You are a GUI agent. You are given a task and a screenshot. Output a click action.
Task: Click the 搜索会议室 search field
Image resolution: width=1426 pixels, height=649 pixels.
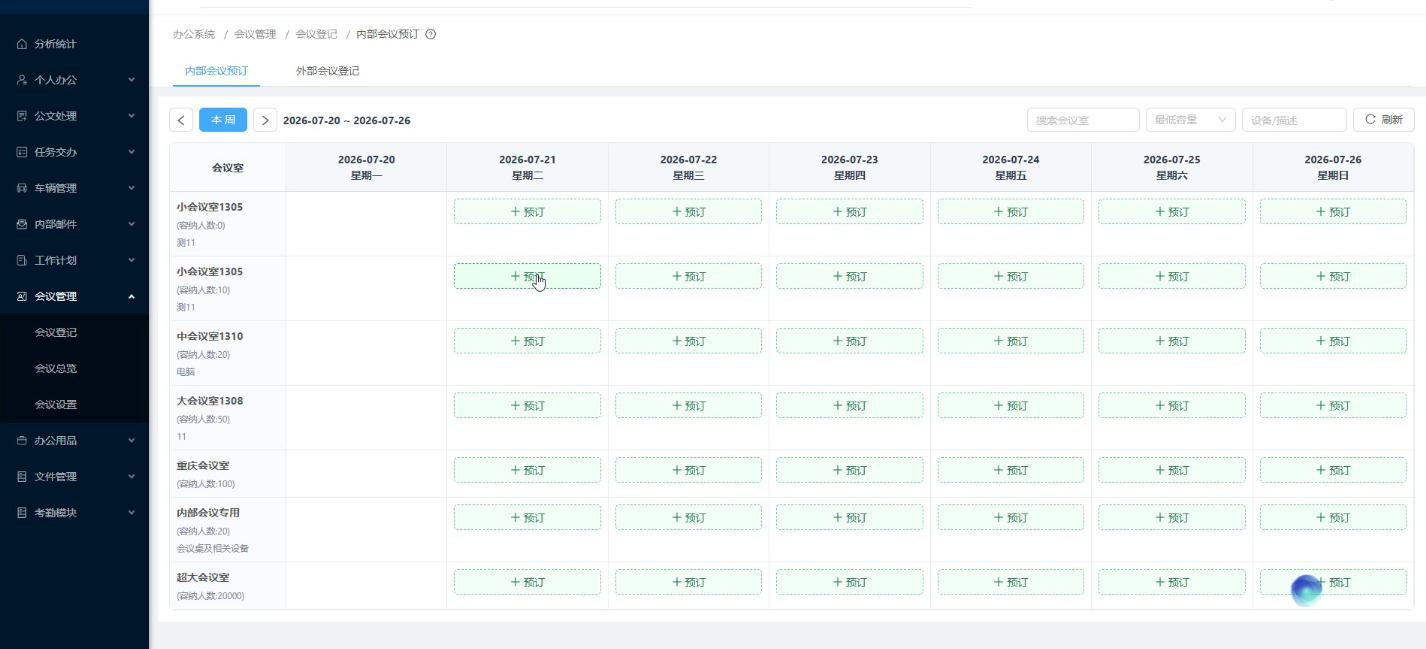[x=1083, y=120]
